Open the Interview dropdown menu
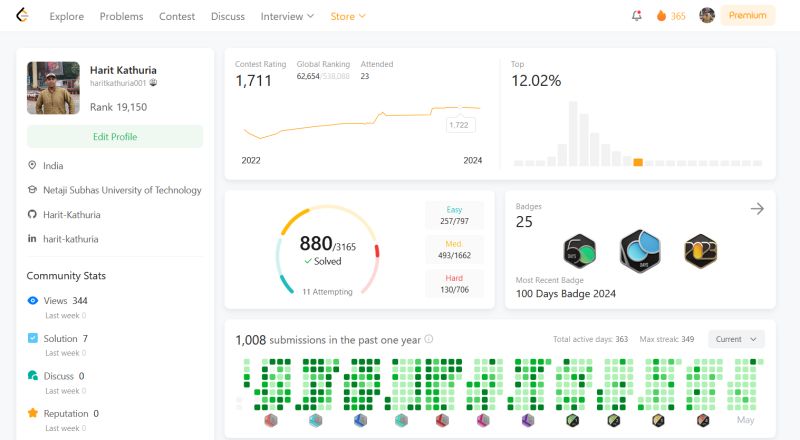Image resolution: width=800 pixels, height=440 pixels. click(x=287, y=16)
